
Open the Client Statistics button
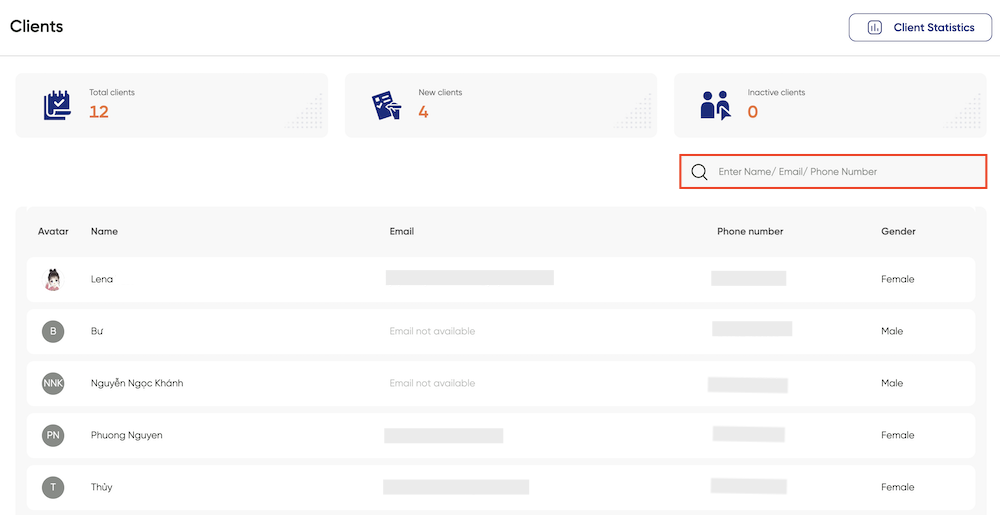pos(920,27)
